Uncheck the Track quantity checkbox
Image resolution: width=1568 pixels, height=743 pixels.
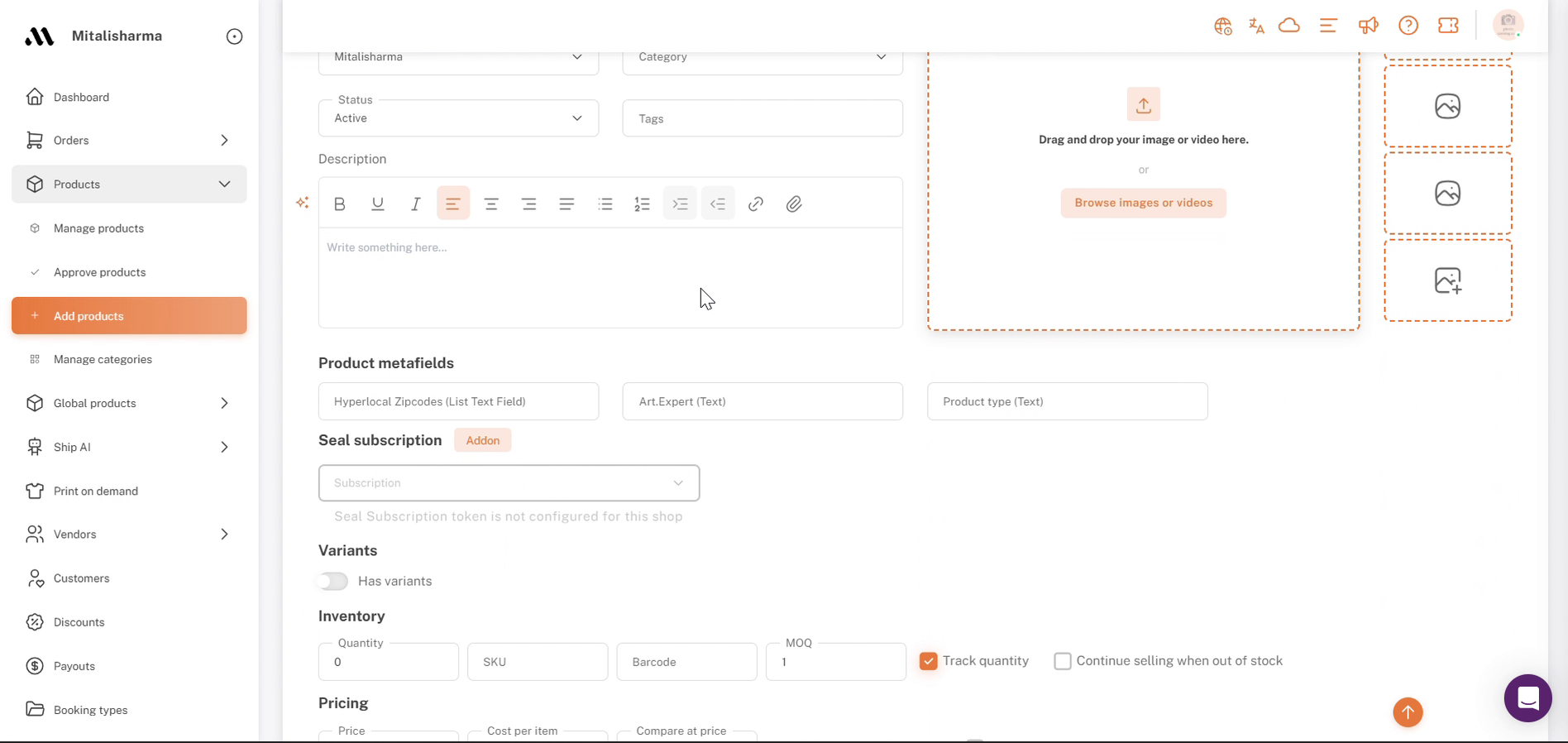pyautogui.click(x=929, y=661)
